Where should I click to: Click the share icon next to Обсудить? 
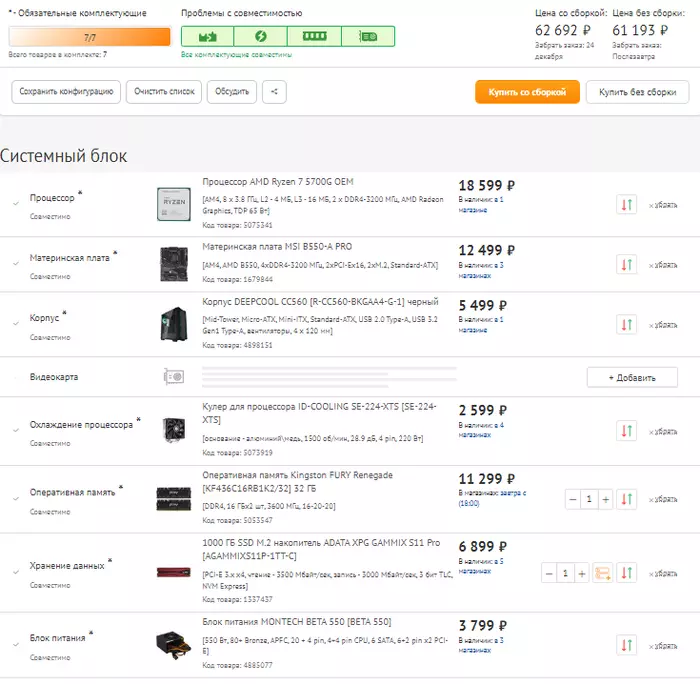(x=273, y=91)
